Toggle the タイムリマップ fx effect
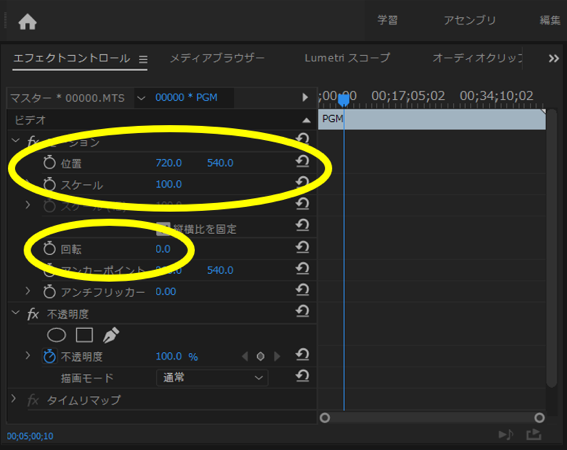This screenshot has width=567, height=450. click(33, 400)
